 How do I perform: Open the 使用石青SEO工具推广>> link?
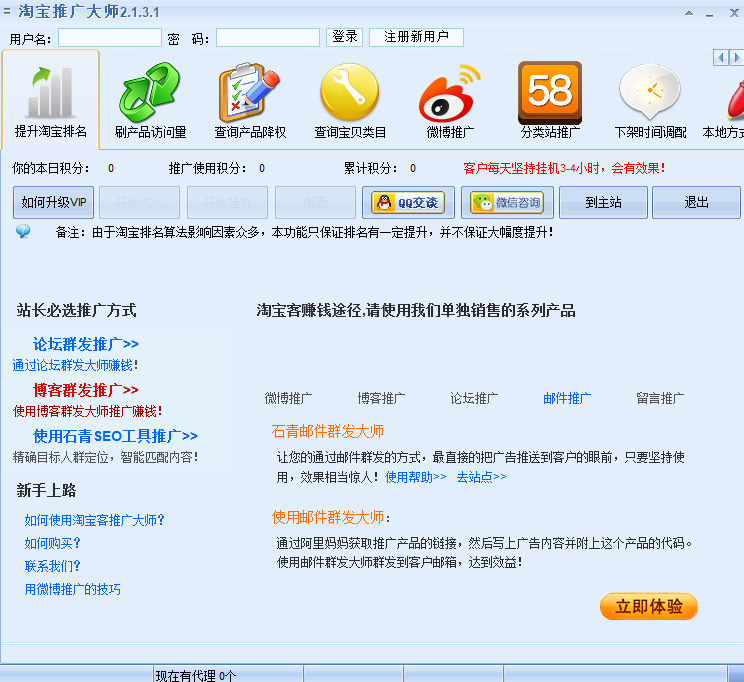115,436
